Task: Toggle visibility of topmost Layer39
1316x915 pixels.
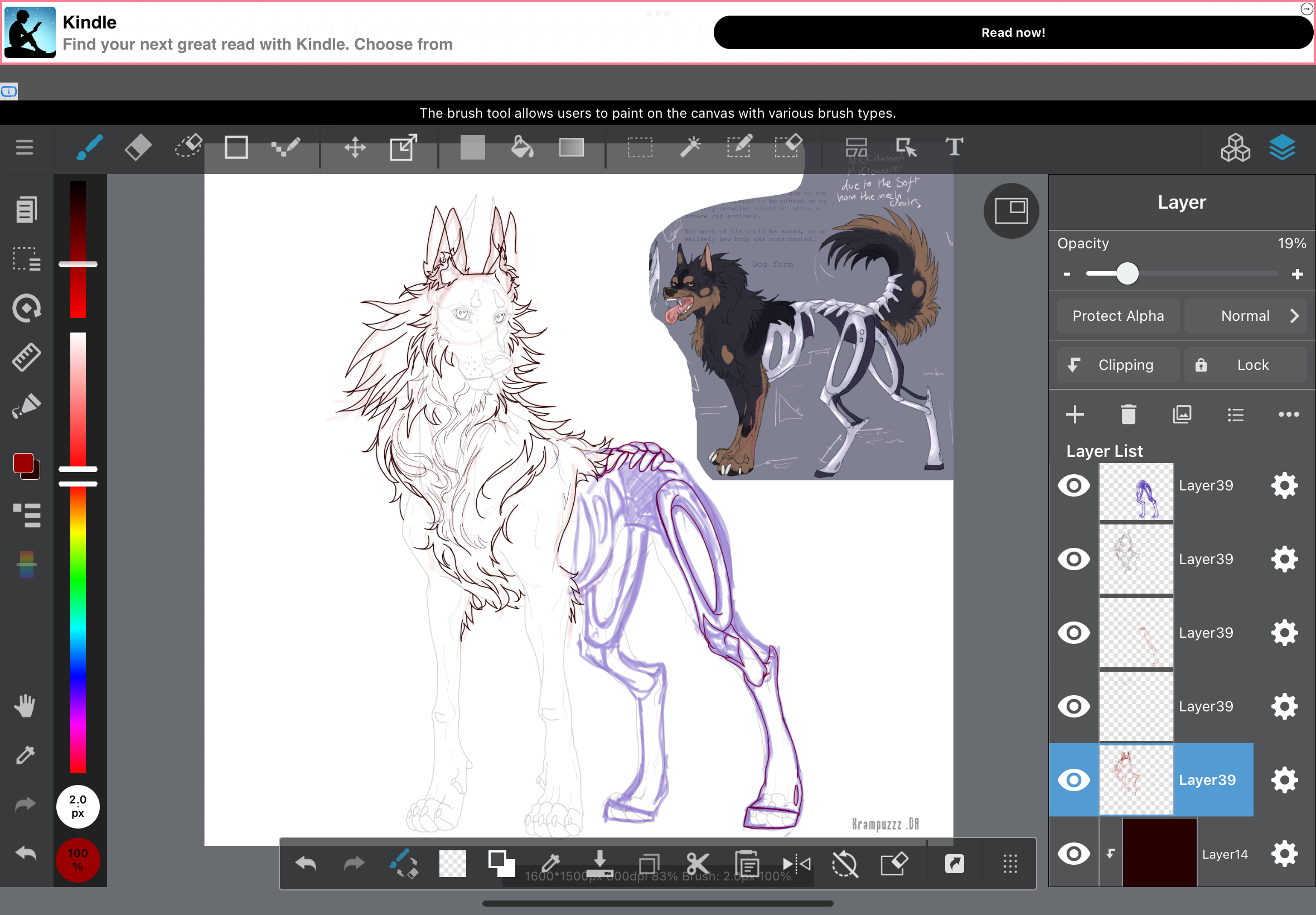Action: (x=1073, y=485)
